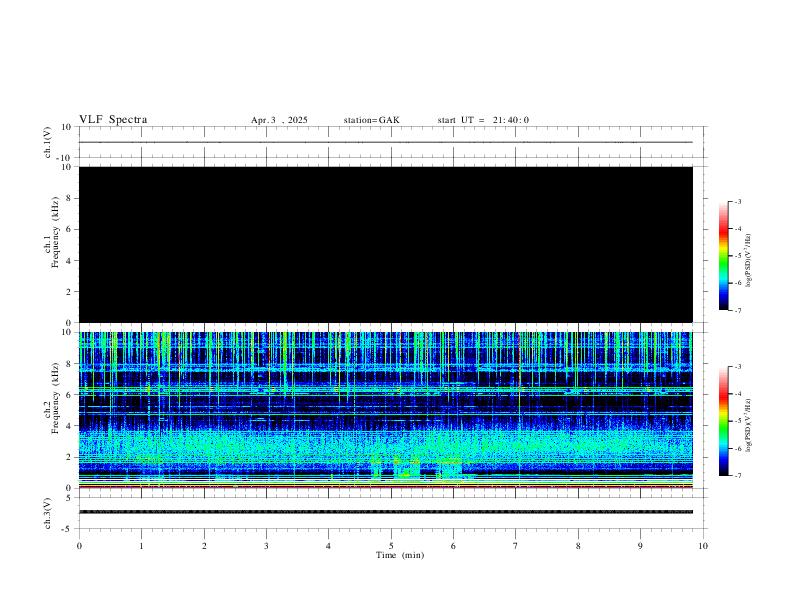Click the colorful ch.2 spectrogram panel
This screenshot has height=612, width=792.
pos(386,410)
